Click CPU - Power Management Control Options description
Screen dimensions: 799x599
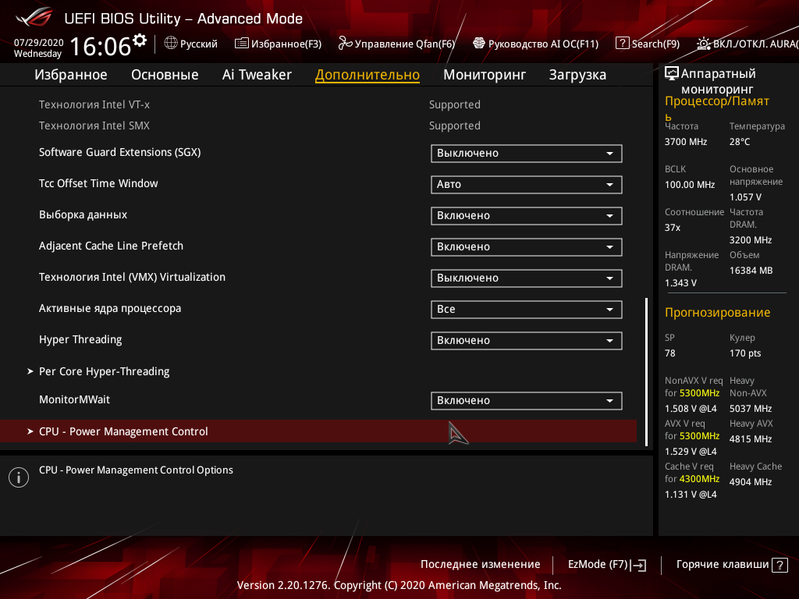coord(136,470)
